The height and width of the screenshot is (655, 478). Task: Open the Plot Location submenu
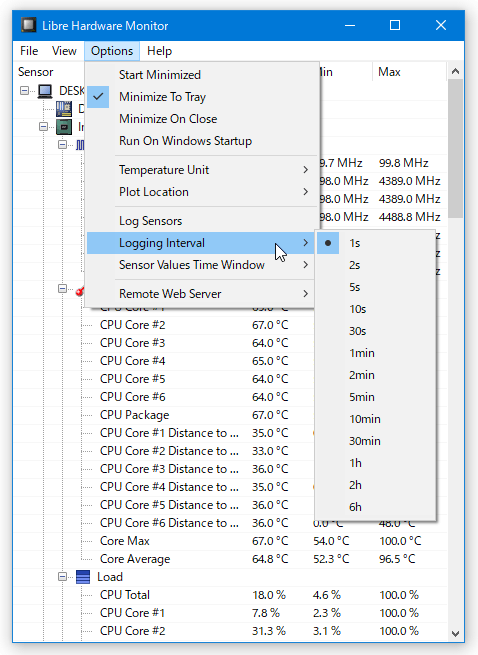pyautogui.click(x=201, y=192)
